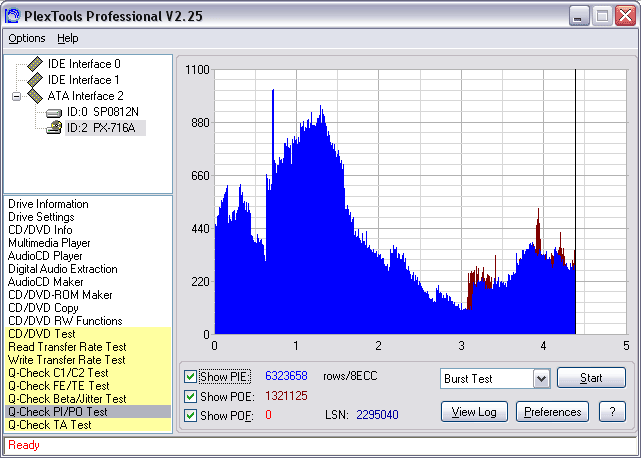
Task: Select Q-Check FE/TE Test
Action: click(88, 386)
